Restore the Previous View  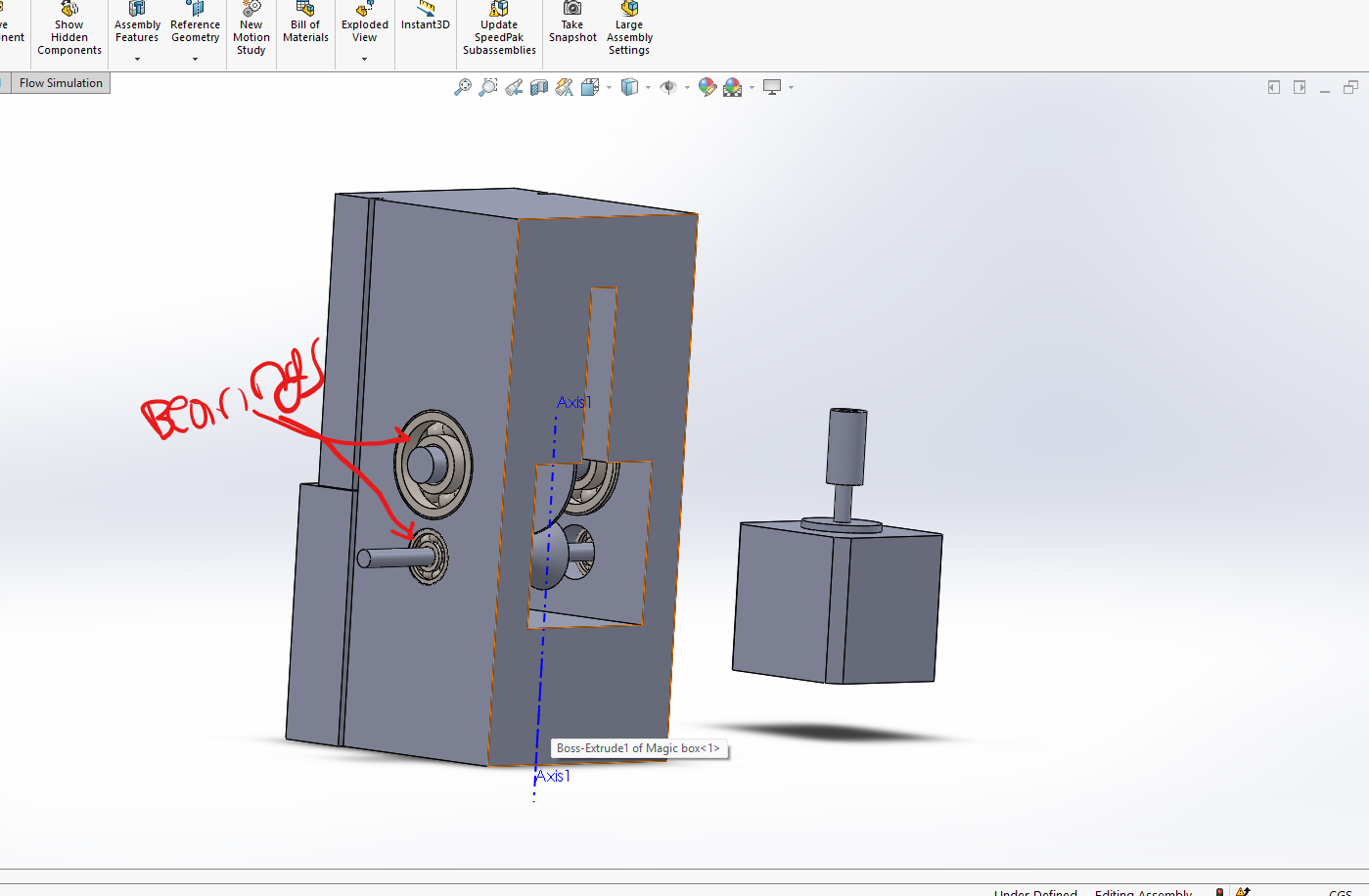pos(514,87)
